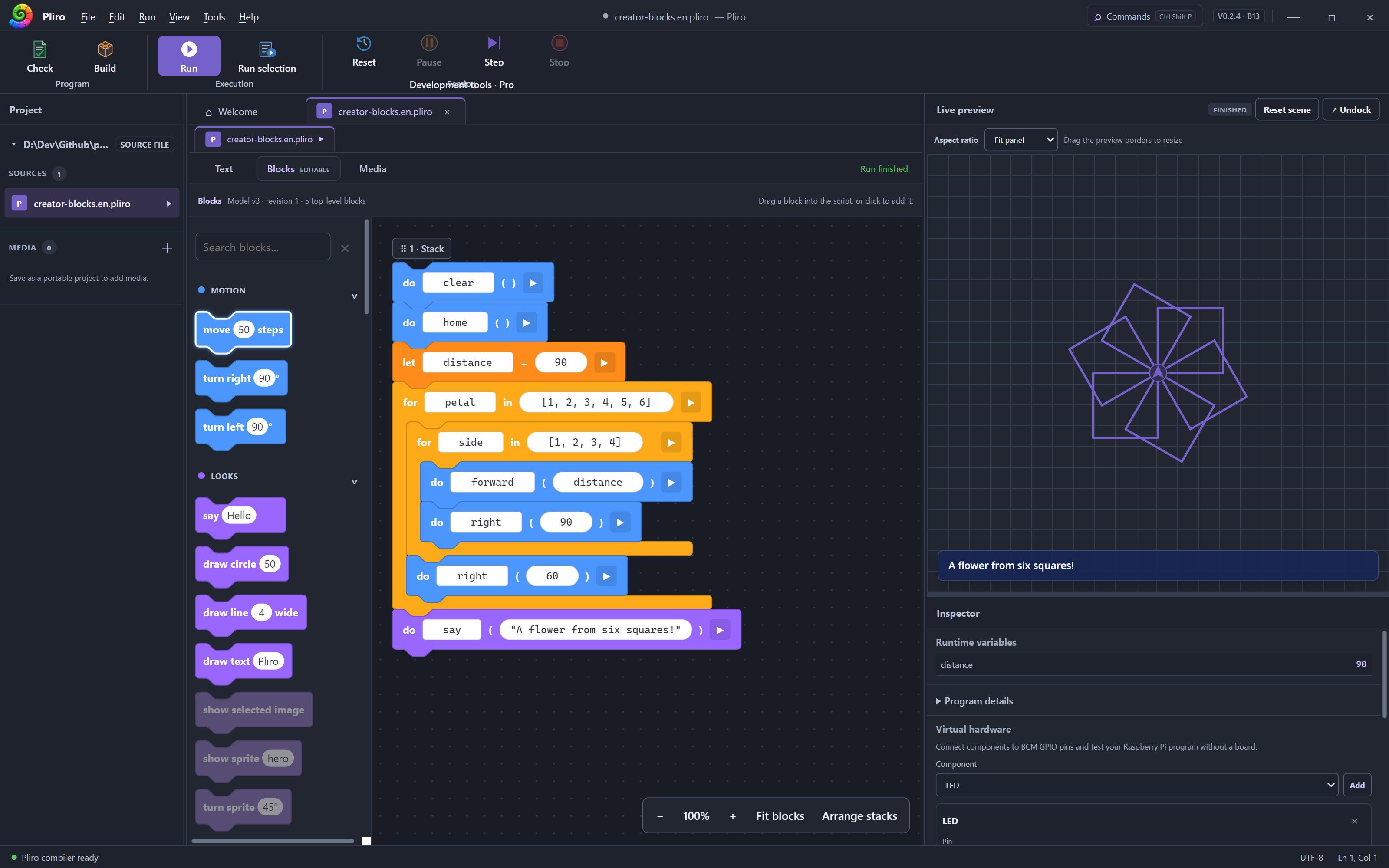1389x868 pixels.
Task: Run the 'do say' block play arrow
Action: click(720, 630)
